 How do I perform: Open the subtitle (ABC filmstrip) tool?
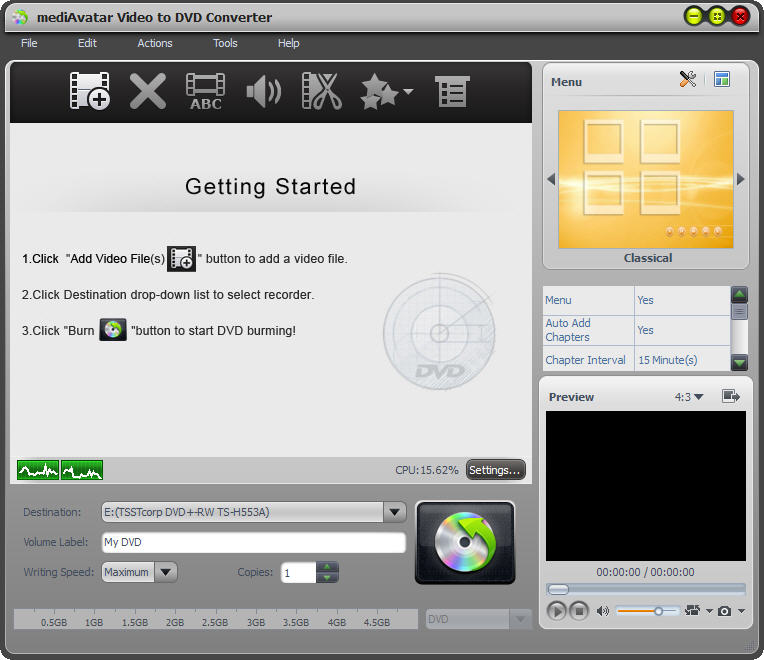point(206,91)
